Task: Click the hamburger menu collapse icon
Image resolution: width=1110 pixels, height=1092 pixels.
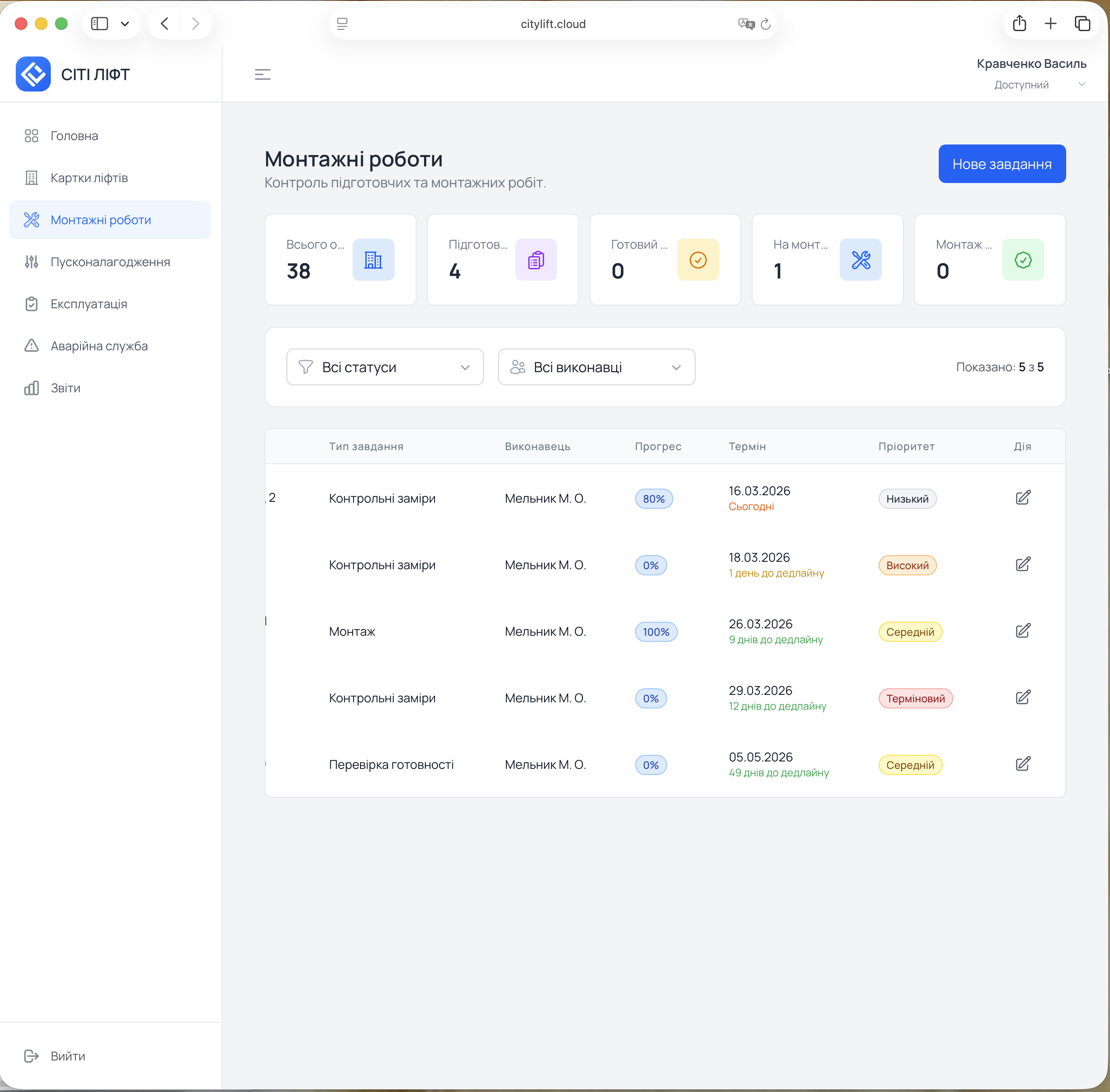Action: click(x=262, y=74)
